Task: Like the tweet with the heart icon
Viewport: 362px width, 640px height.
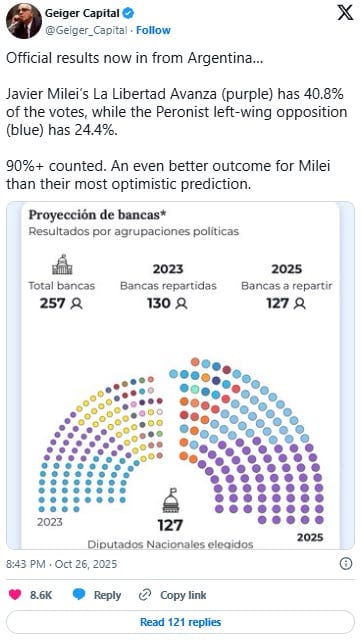Action: (15, 595)
